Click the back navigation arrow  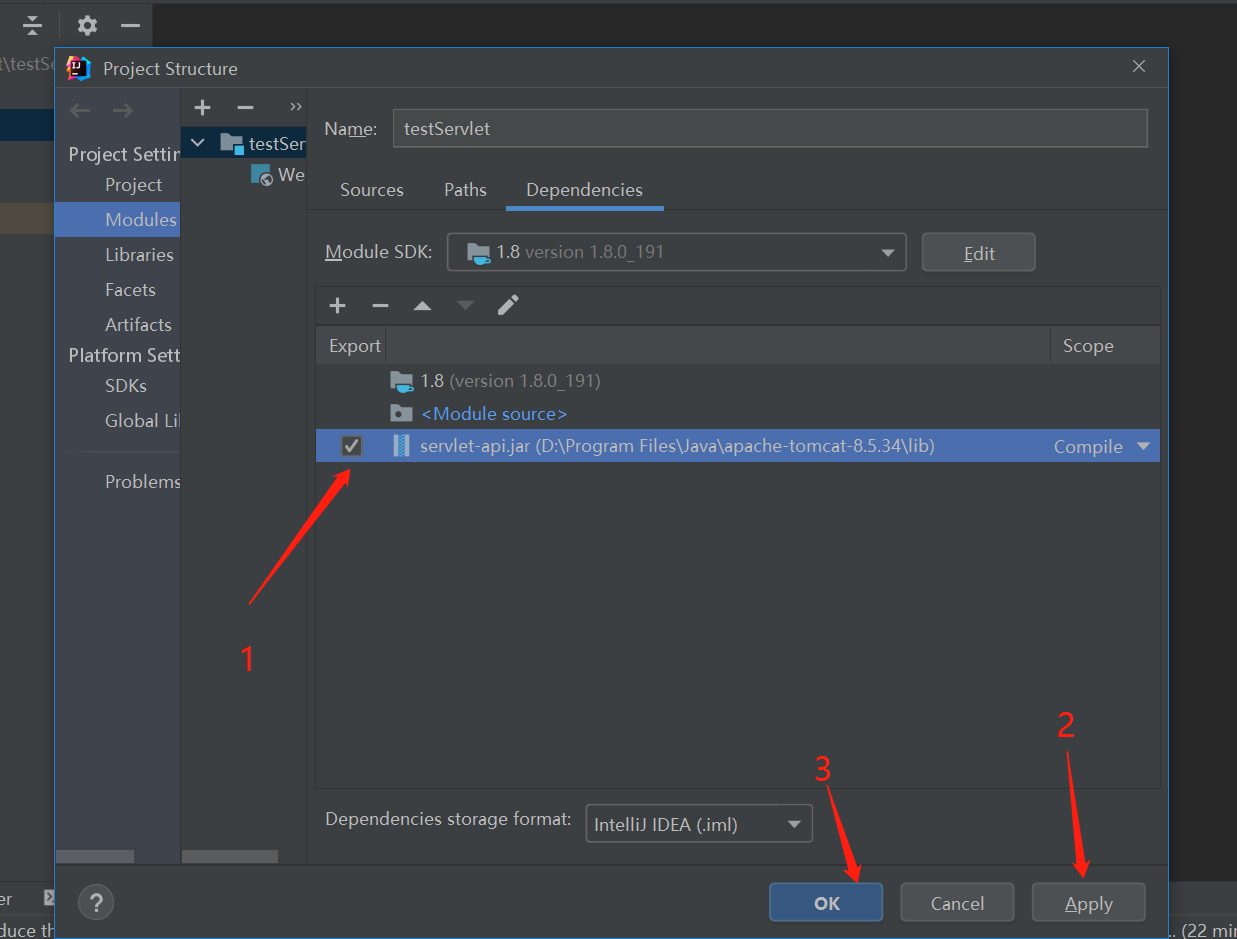coord(80,110)
